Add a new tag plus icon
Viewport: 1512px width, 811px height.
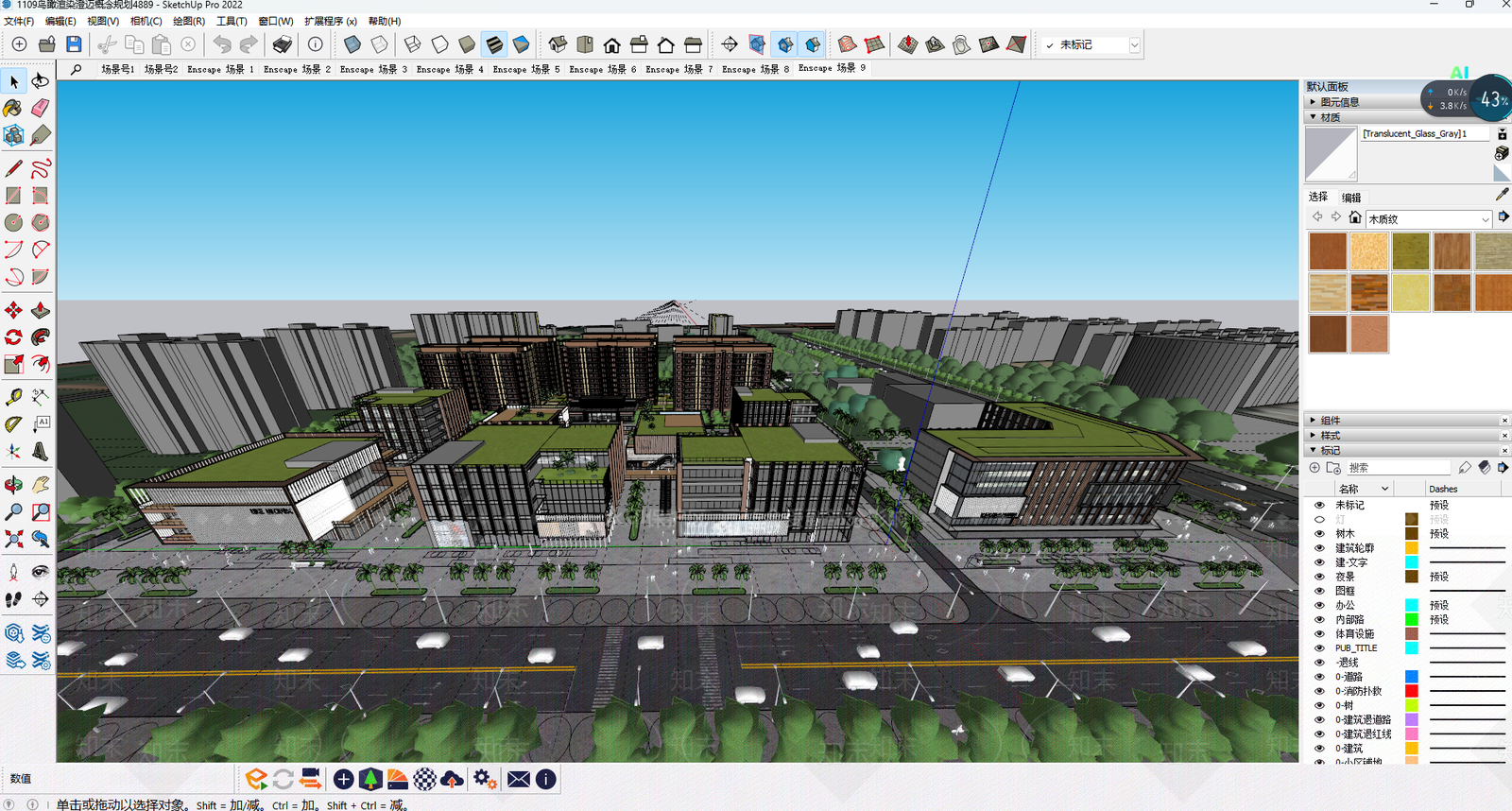tap(1314, 468)
